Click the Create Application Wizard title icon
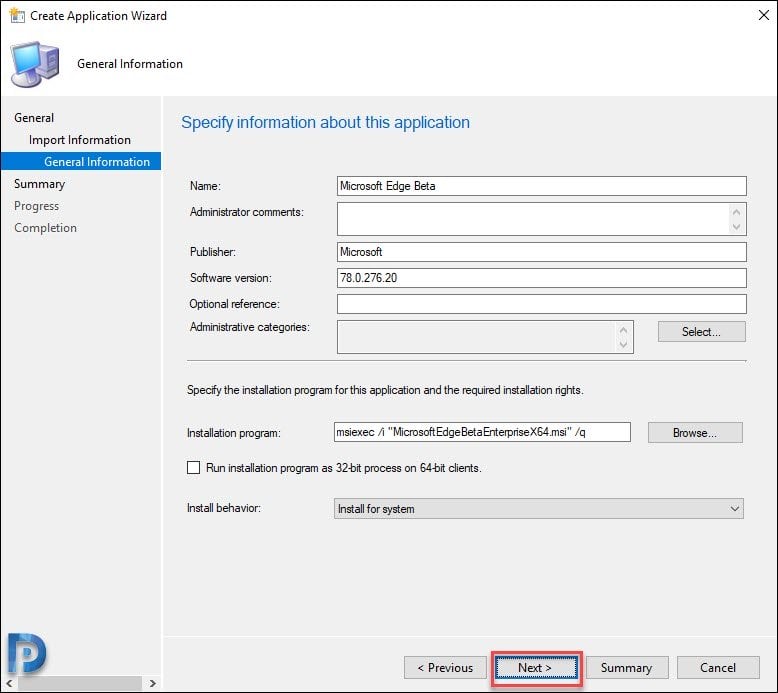The width and height of the screenshot is (778, 693). [x=17, y=15]
